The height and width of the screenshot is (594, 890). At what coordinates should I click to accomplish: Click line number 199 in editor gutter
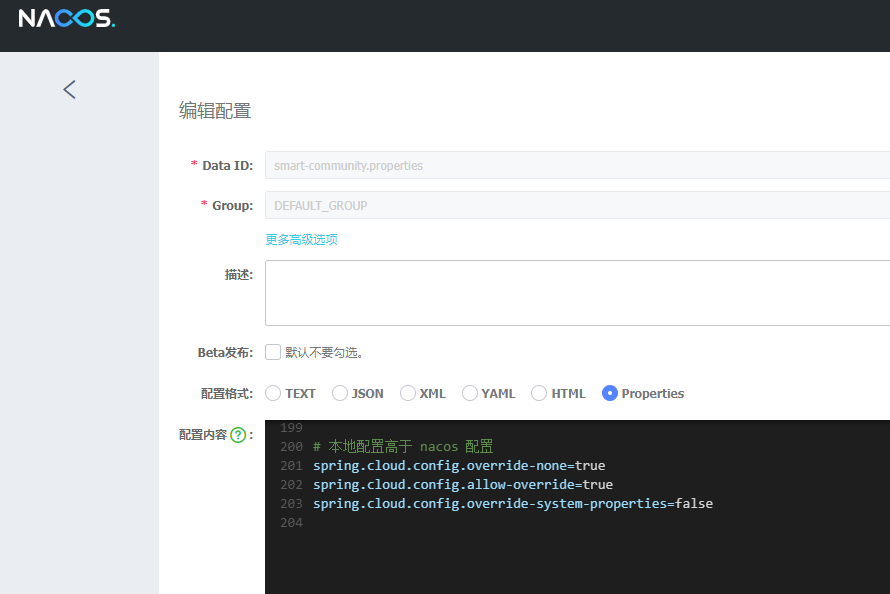pyautogui.click(x=291, y=428)
